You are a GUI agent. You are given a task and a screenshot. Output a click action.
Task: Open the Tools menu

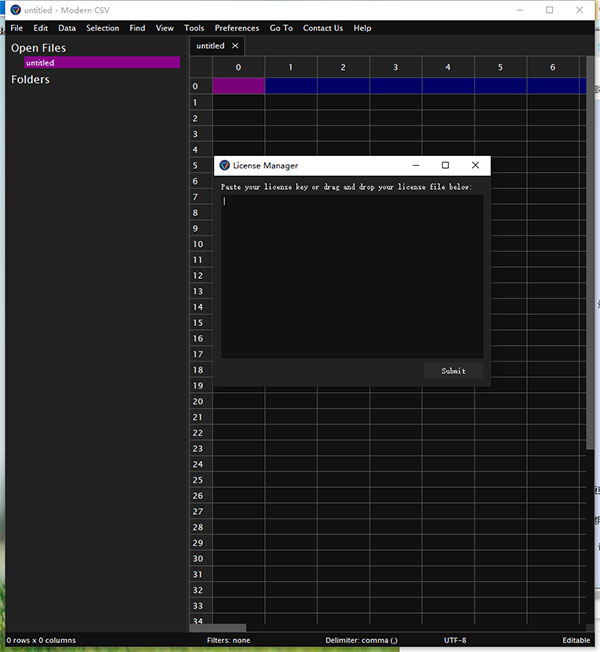point(194,28)
